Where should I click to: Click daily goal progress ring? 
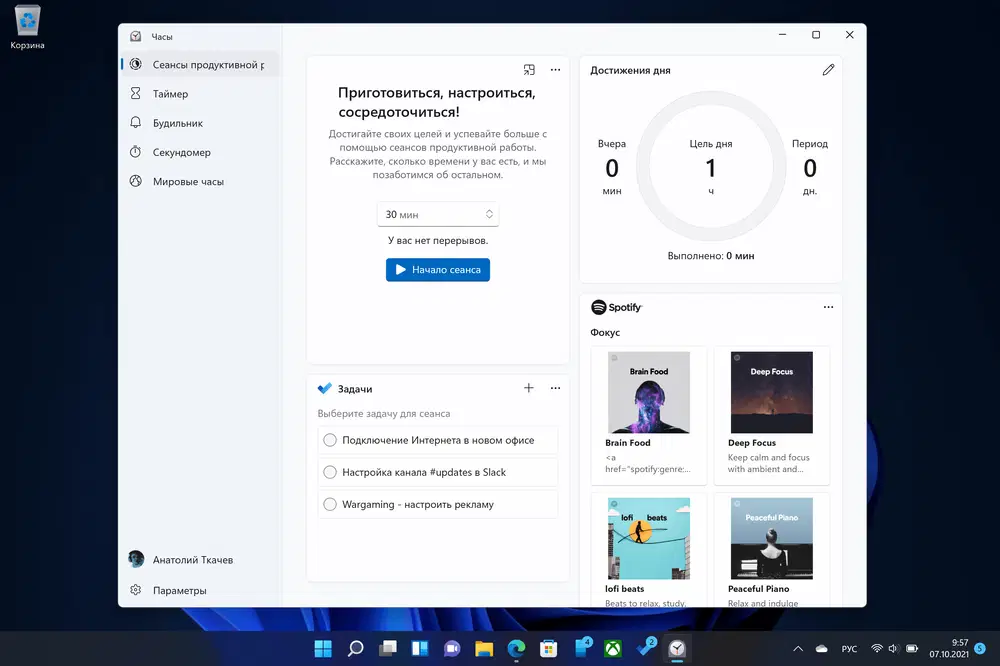click(710, 166)
